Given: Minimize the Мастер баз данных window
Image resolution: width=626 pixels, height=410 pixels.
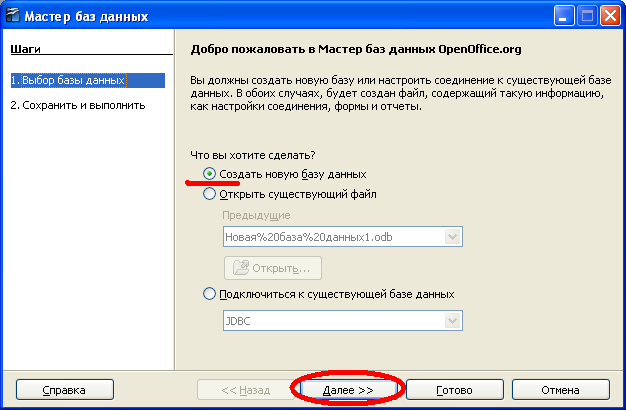Looking at the screenshot, I should coord(564,16).
